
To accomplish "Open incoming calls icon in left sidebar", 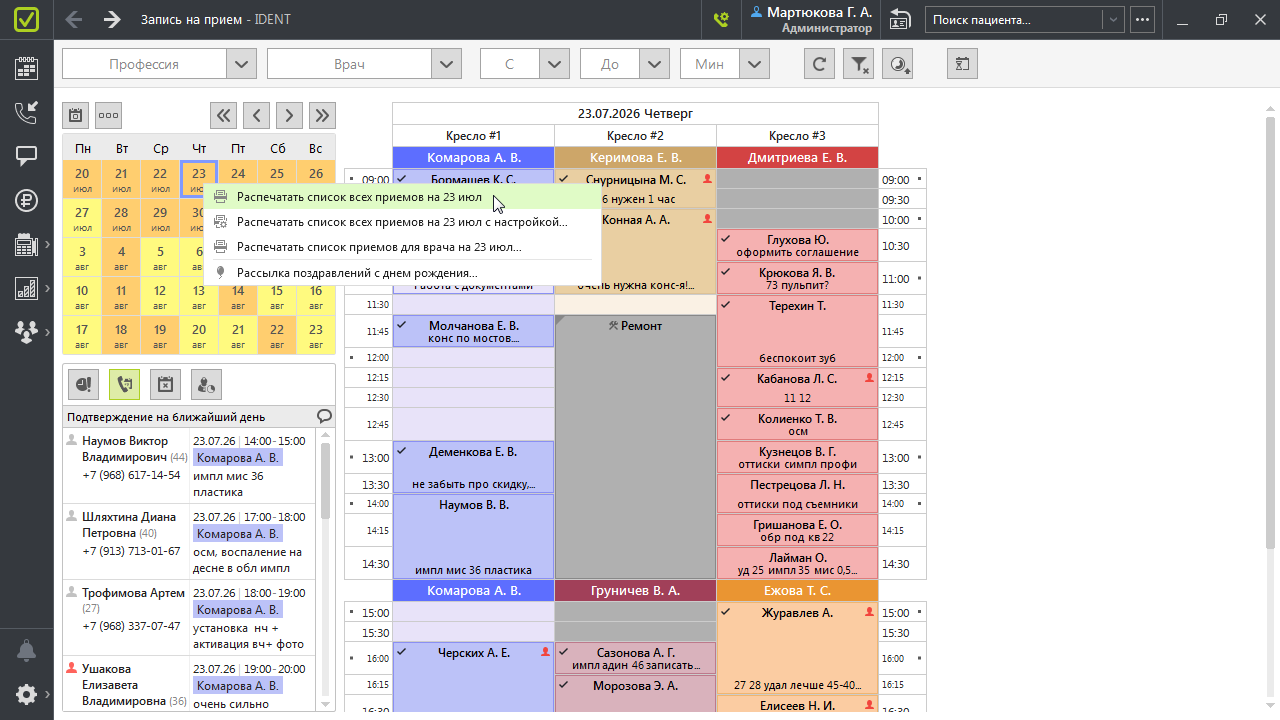I will tap(27, 112).
